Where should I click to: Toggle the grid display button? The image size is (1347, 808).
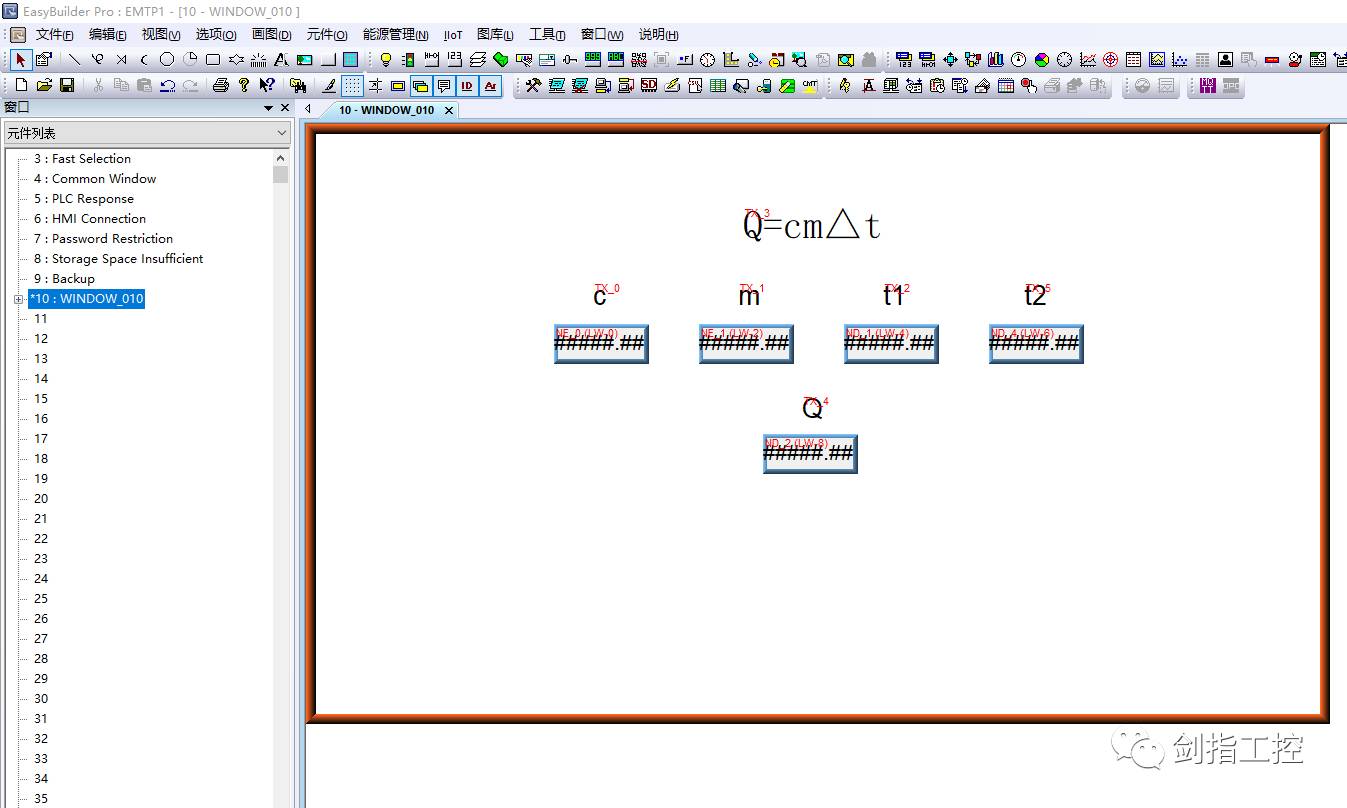352,86
